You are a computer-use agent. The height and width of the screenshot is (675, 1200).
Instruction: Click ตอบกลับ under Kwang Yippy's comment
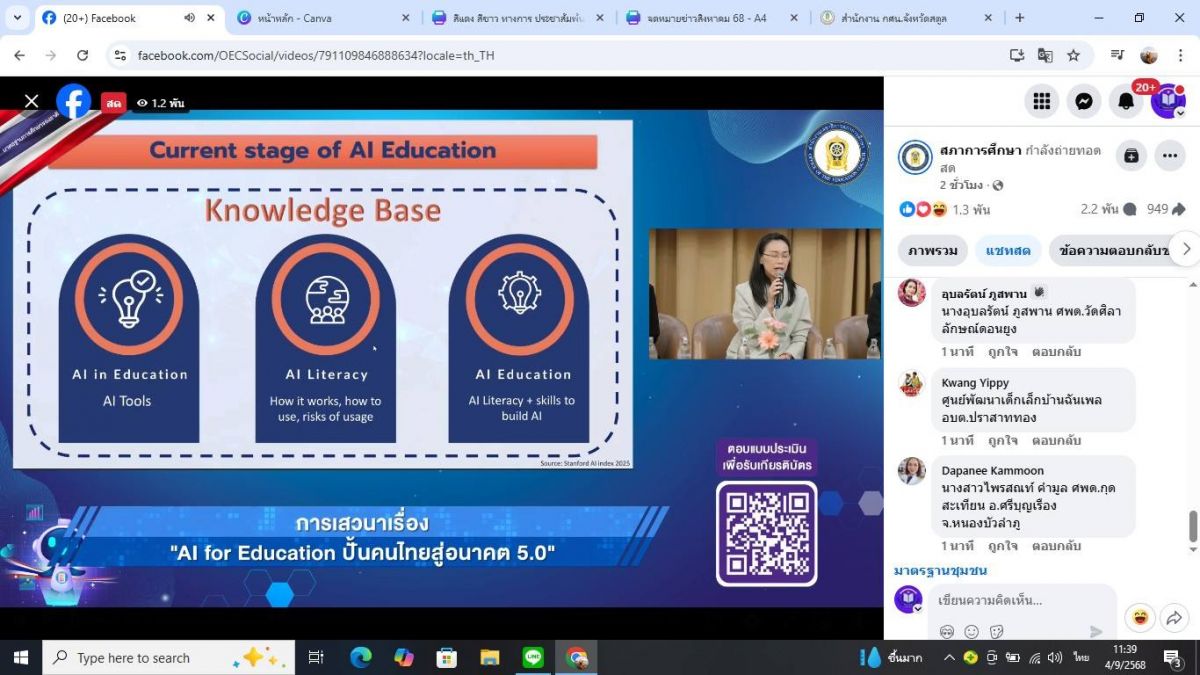point(1056,440)
